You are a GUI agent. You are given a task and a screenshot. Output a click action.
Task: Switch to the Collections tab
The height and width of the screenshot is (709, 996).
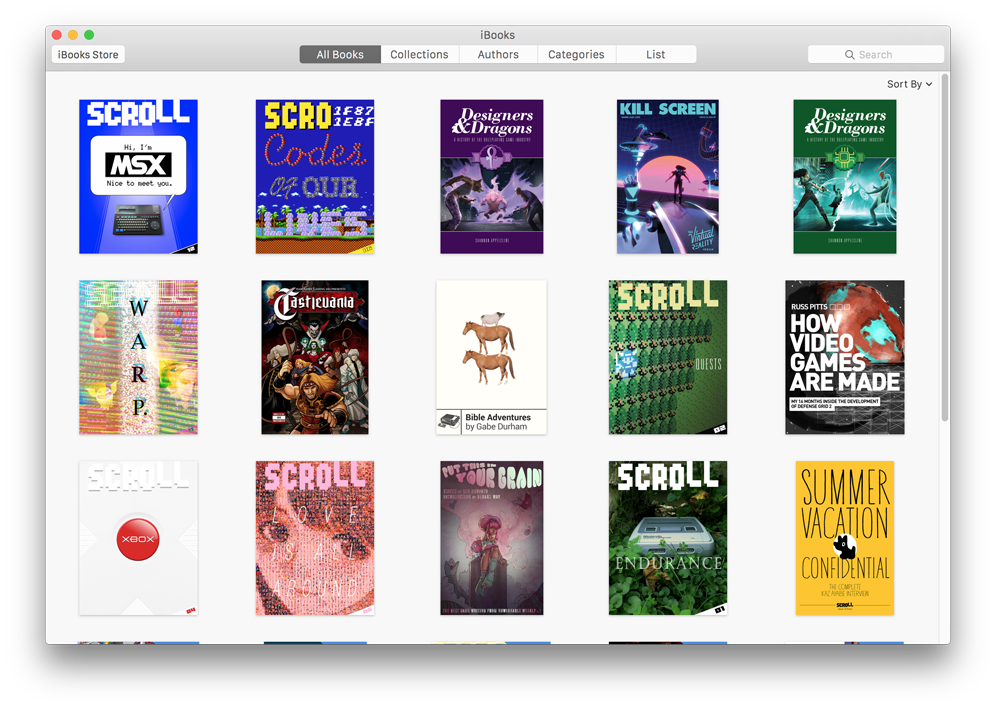(x=419, y=55)
